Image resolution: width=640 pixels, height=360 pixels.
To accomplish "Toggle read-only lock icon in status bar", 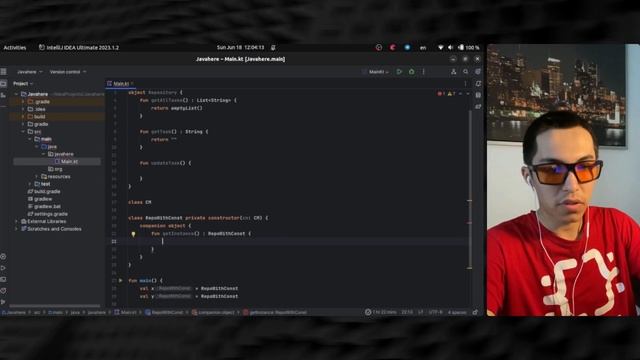I will [x=475, y=312].
